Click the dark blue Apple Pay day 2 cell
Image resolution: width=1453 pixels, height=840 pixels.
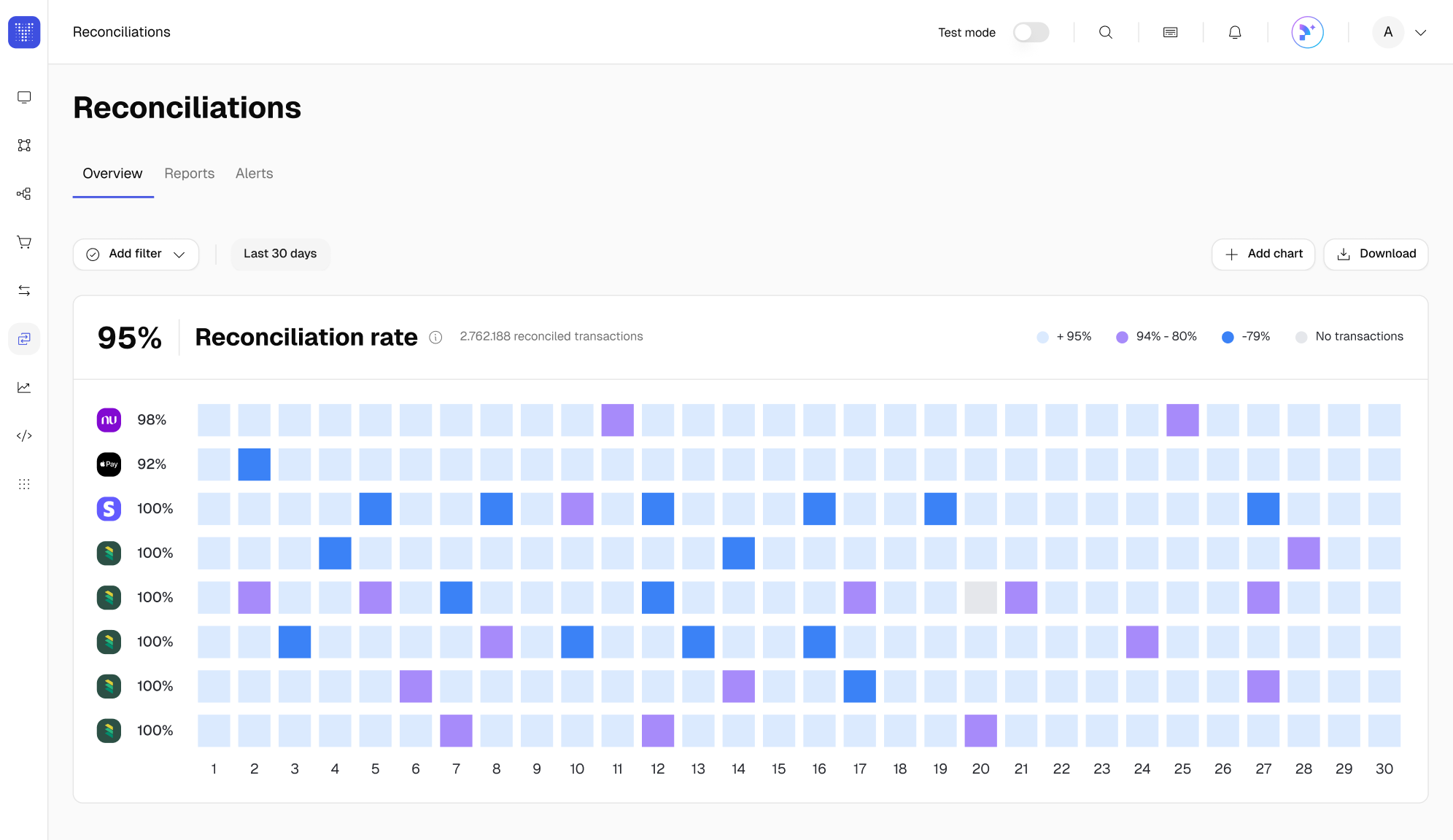point(254,464)
